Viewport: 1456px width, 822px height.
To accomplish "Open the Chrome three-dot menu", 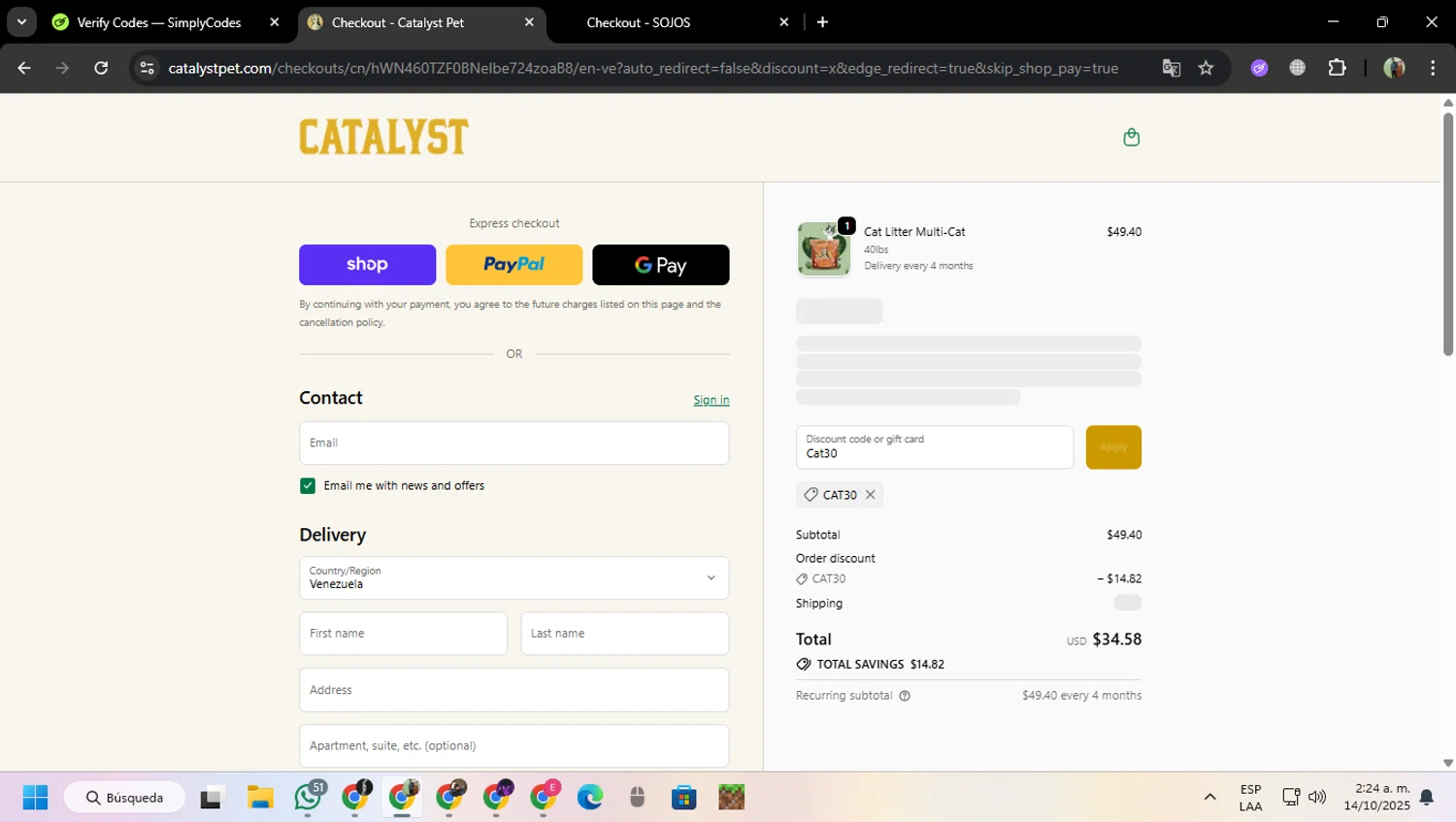I will 1433,68.
